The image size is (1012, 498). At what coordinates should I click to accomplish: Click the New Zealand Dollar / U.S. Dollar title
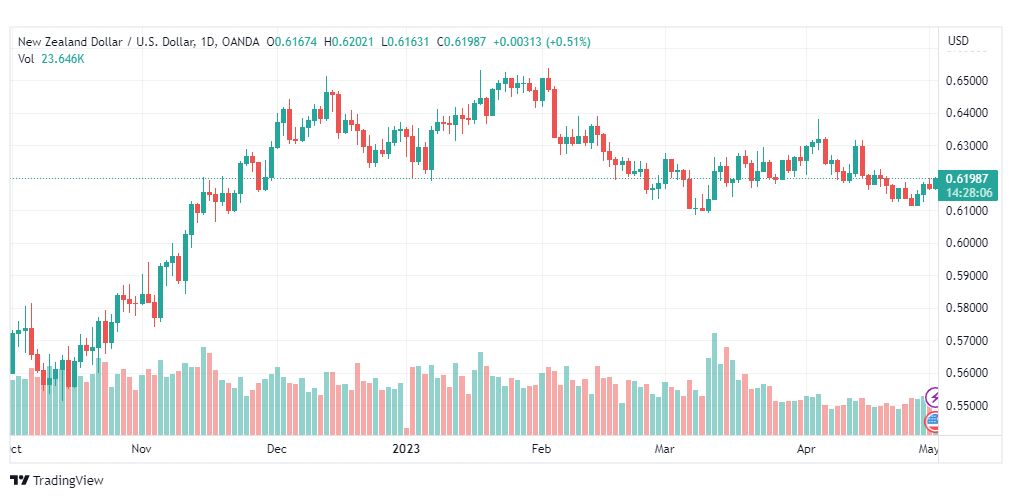point(106,42)
